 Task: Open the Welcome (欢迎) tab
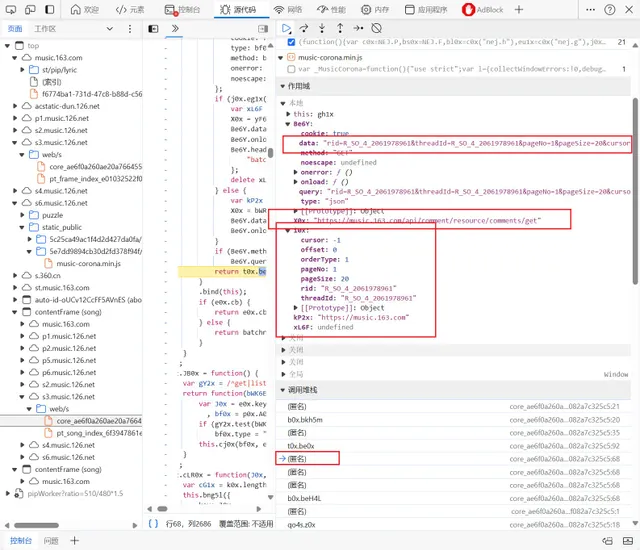(84, 9)
